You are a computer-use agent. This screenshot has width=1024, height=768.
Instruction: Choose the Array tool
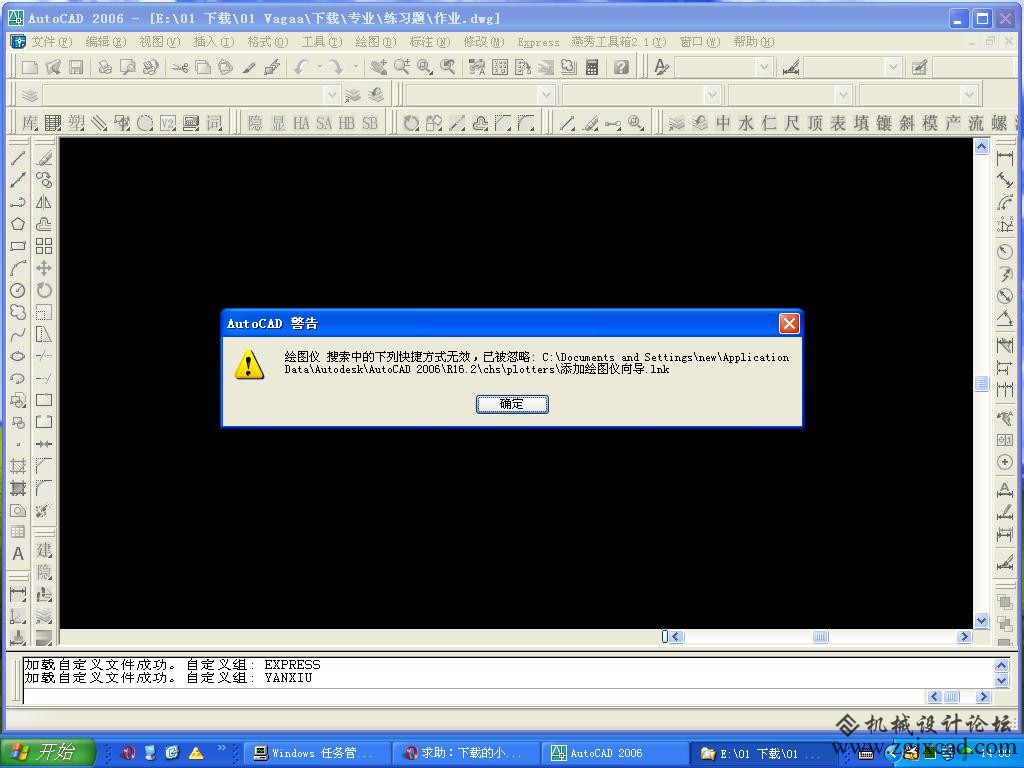tap(44, 246)
